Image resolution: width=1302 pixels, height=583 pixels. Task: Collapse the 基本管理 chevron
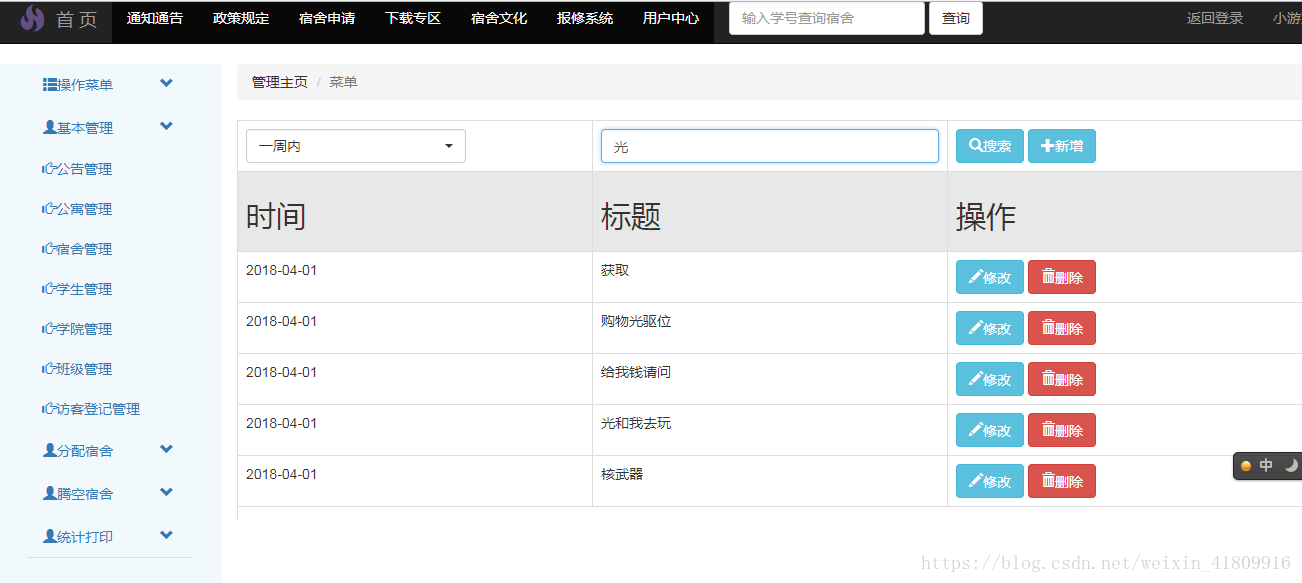[x=167, y=126]
